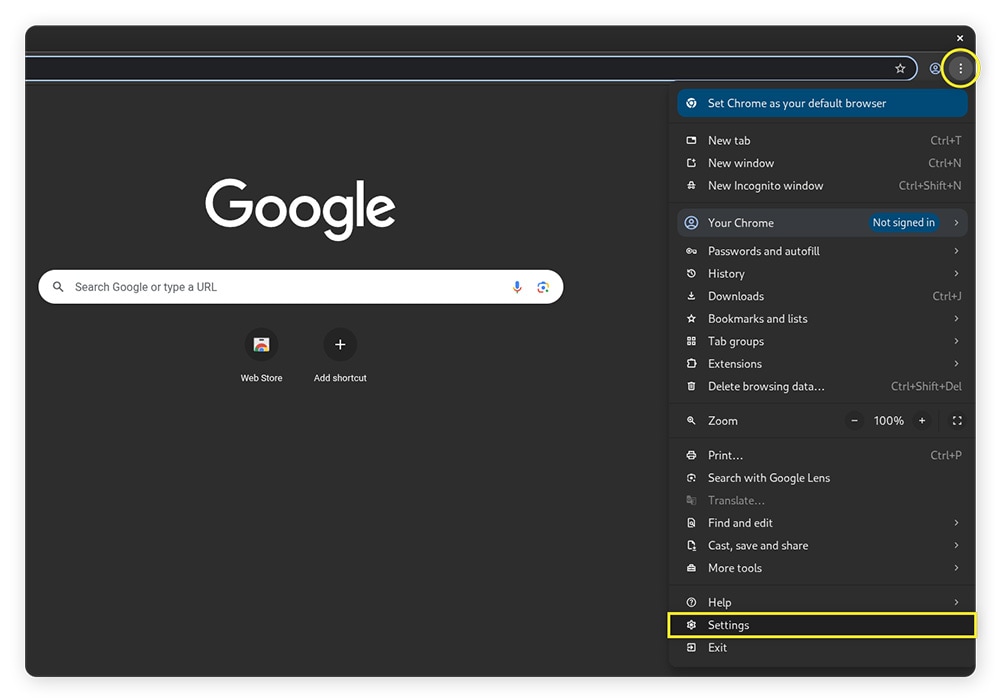
Task: Choose New window menu entry
Action: click(x=822, y=163)
